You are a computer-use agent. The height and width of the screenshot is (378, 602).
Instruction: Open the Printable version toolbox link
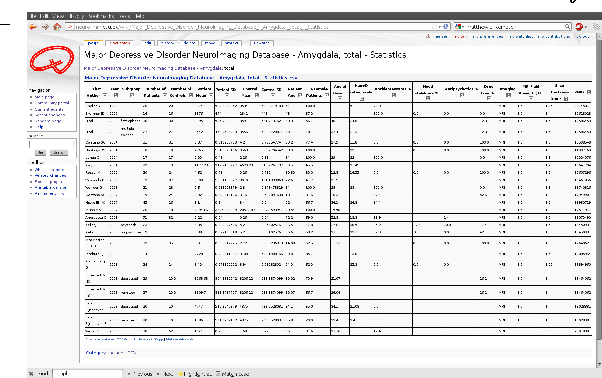coord(51,188)
